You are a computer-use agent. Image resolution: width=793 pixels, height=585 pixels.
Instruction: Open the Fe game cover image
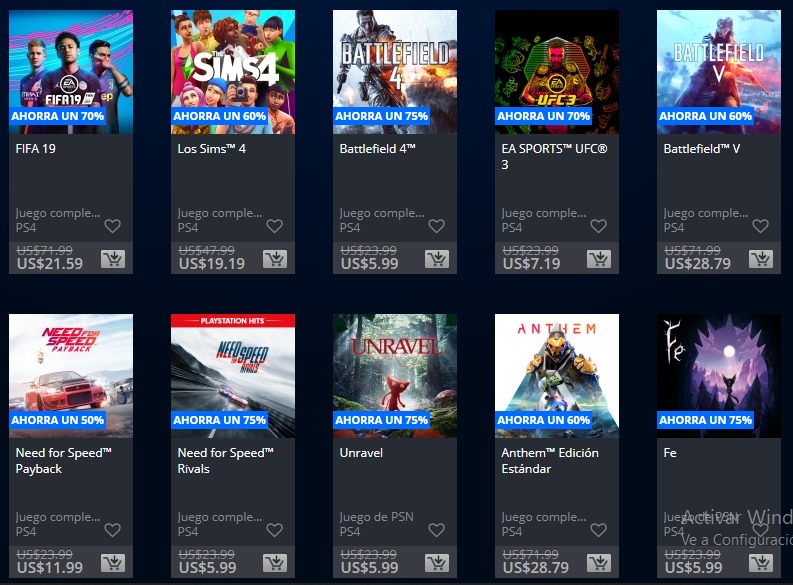tap(719, 376)
